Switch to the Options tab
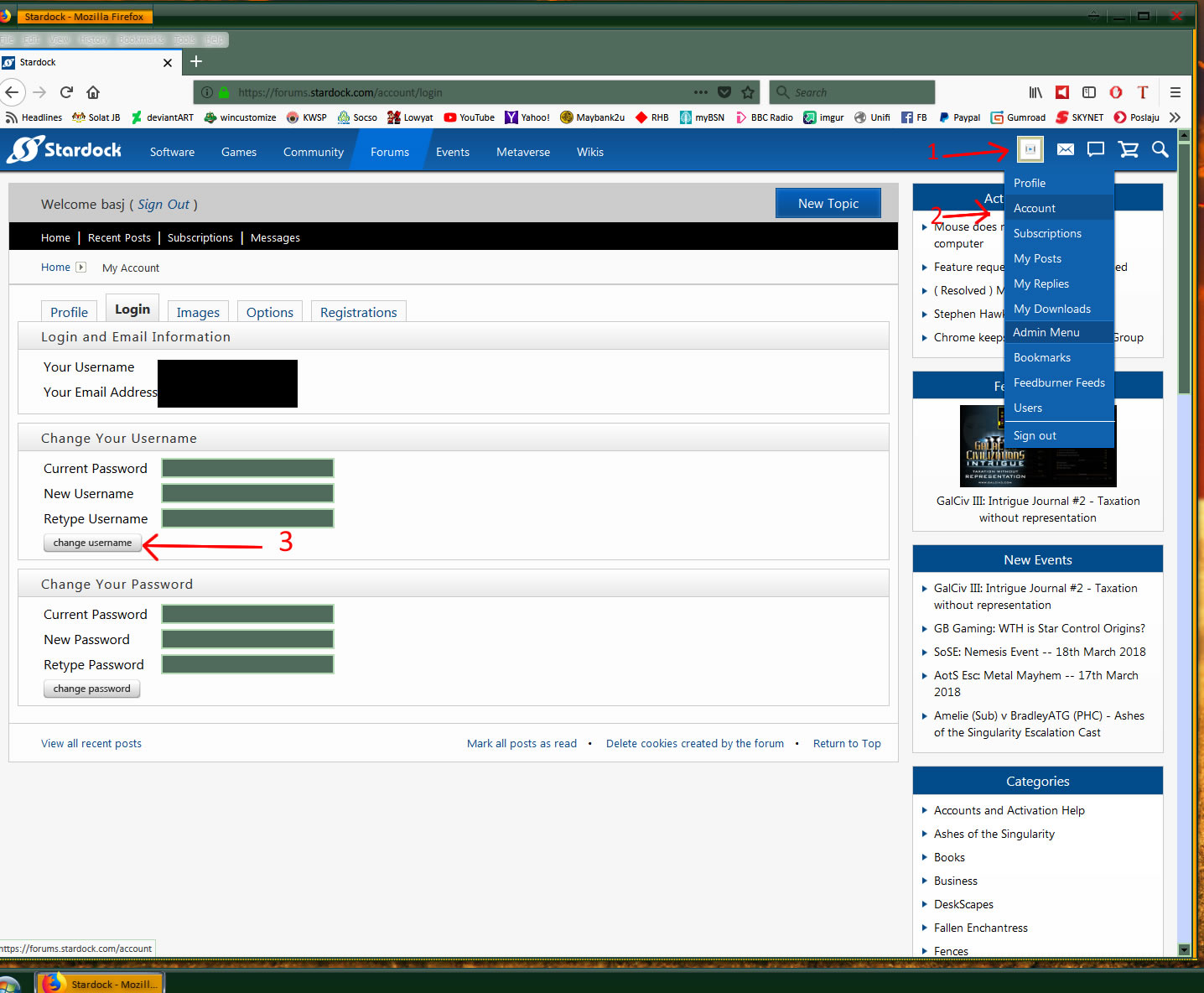The width and height of the screenshot is (1204, 993). coord(269,312)
